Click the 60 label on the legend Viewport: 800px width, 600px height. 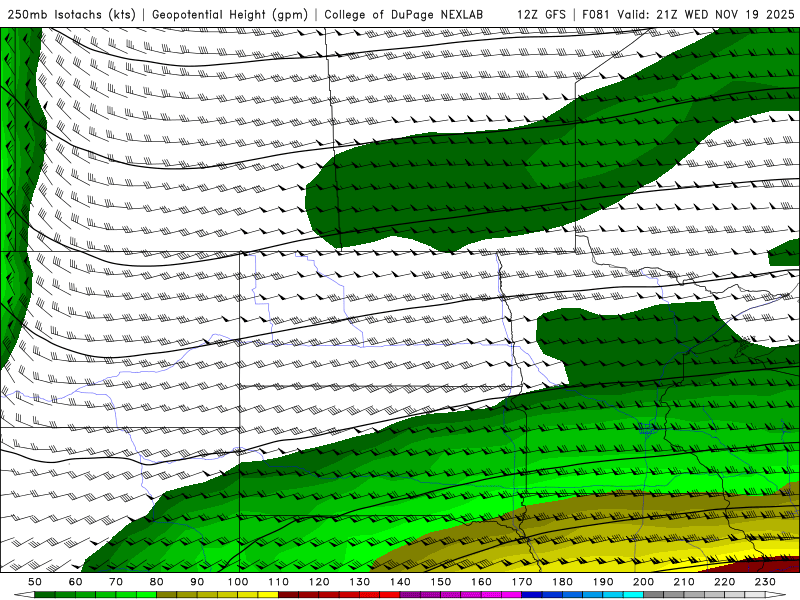(75, 582)
